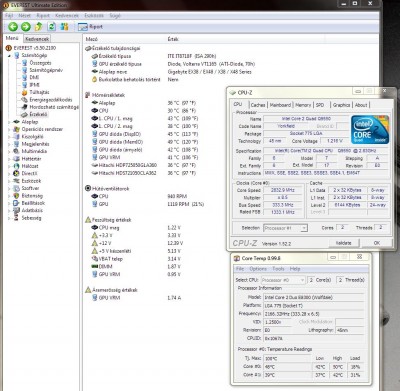
Task: Click the Adatbázis icon in the tree
Action: coord(16,210)
